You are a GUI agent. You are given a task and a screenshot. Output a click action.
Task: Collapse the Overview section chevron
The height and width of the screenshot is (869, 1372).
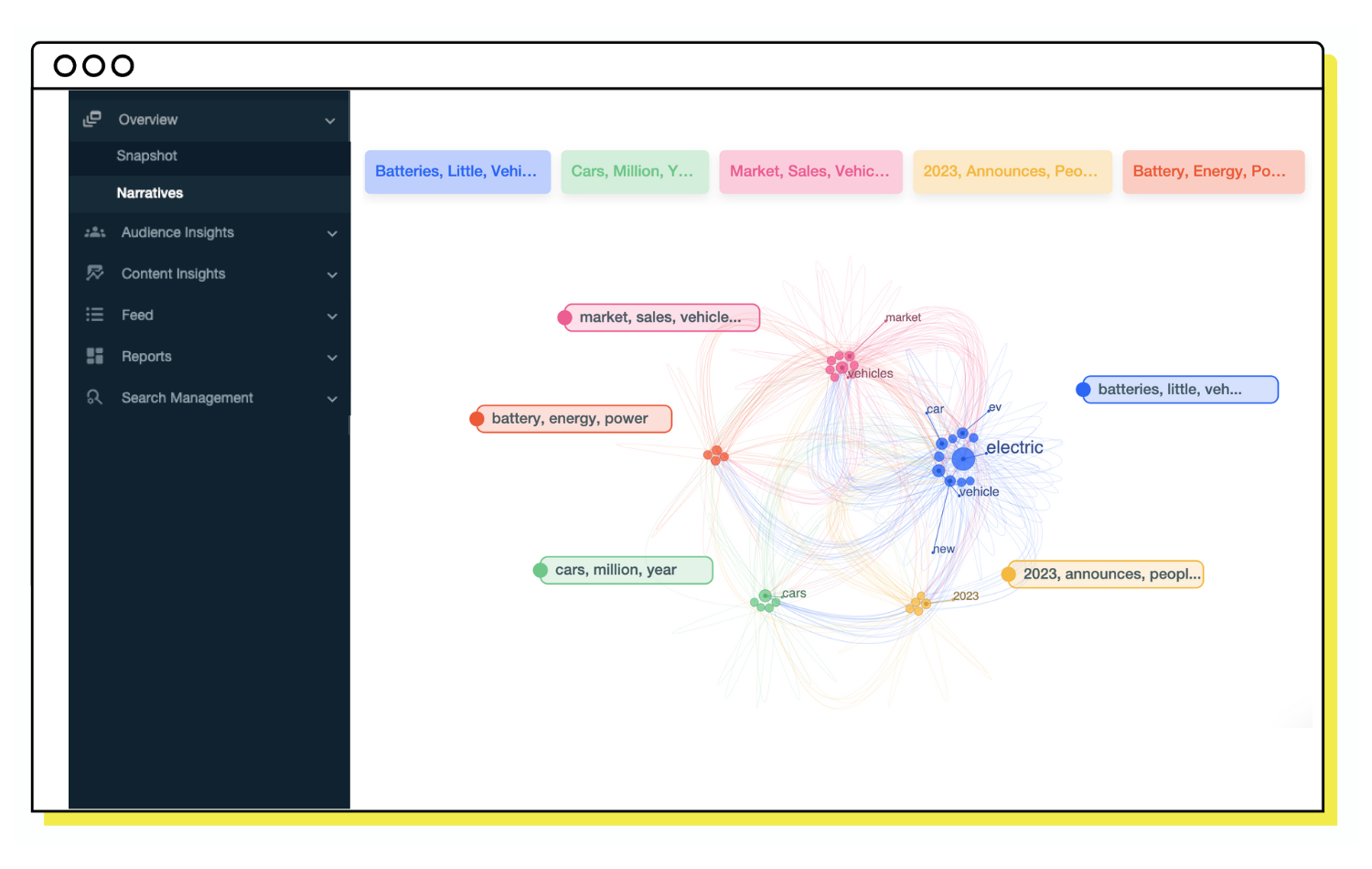tap(330, 121)
